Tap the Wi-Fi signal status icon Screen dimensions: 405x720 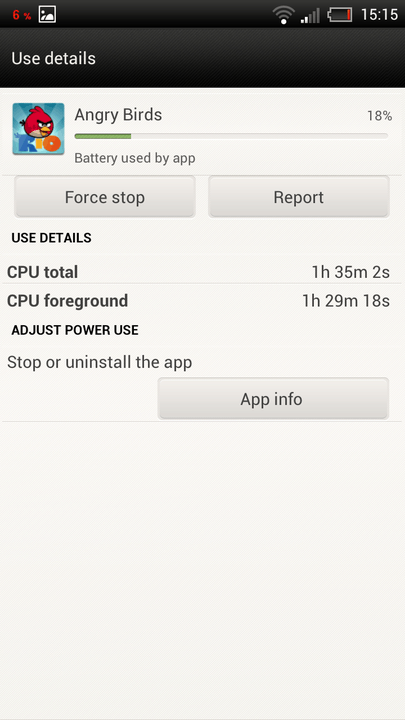[x=284, y=15]
